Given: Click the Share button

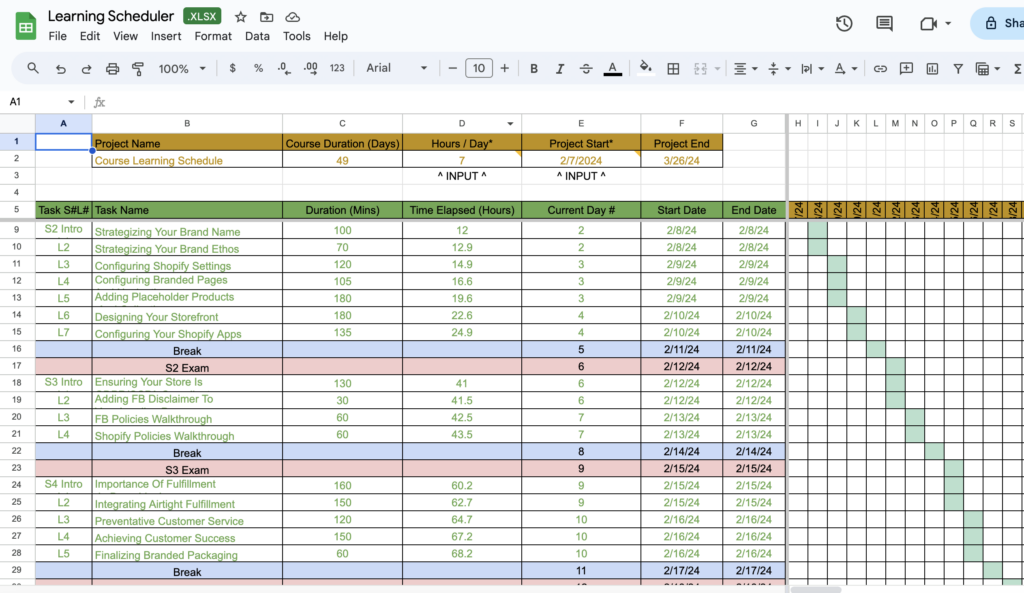Looking at the screenshot, I should [999, 23].
